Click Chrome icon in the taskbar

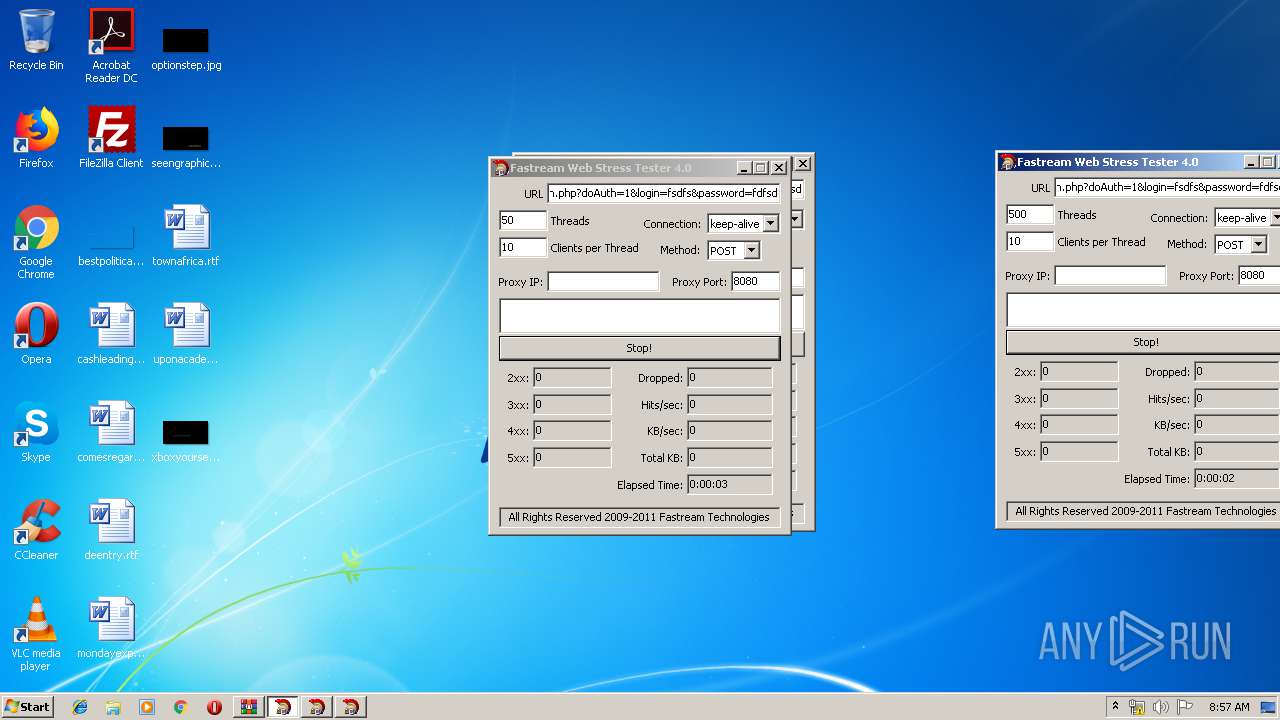(x=181, y=707)
